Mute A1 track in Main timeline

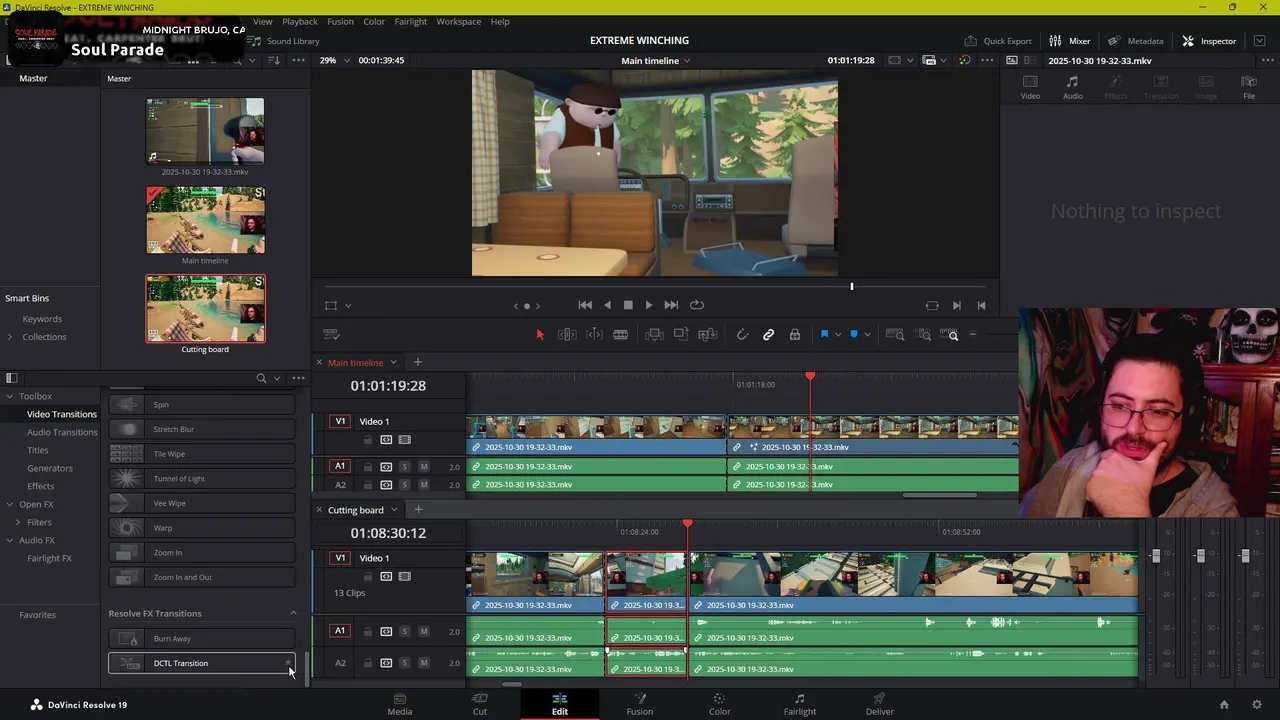click(424, 467)
